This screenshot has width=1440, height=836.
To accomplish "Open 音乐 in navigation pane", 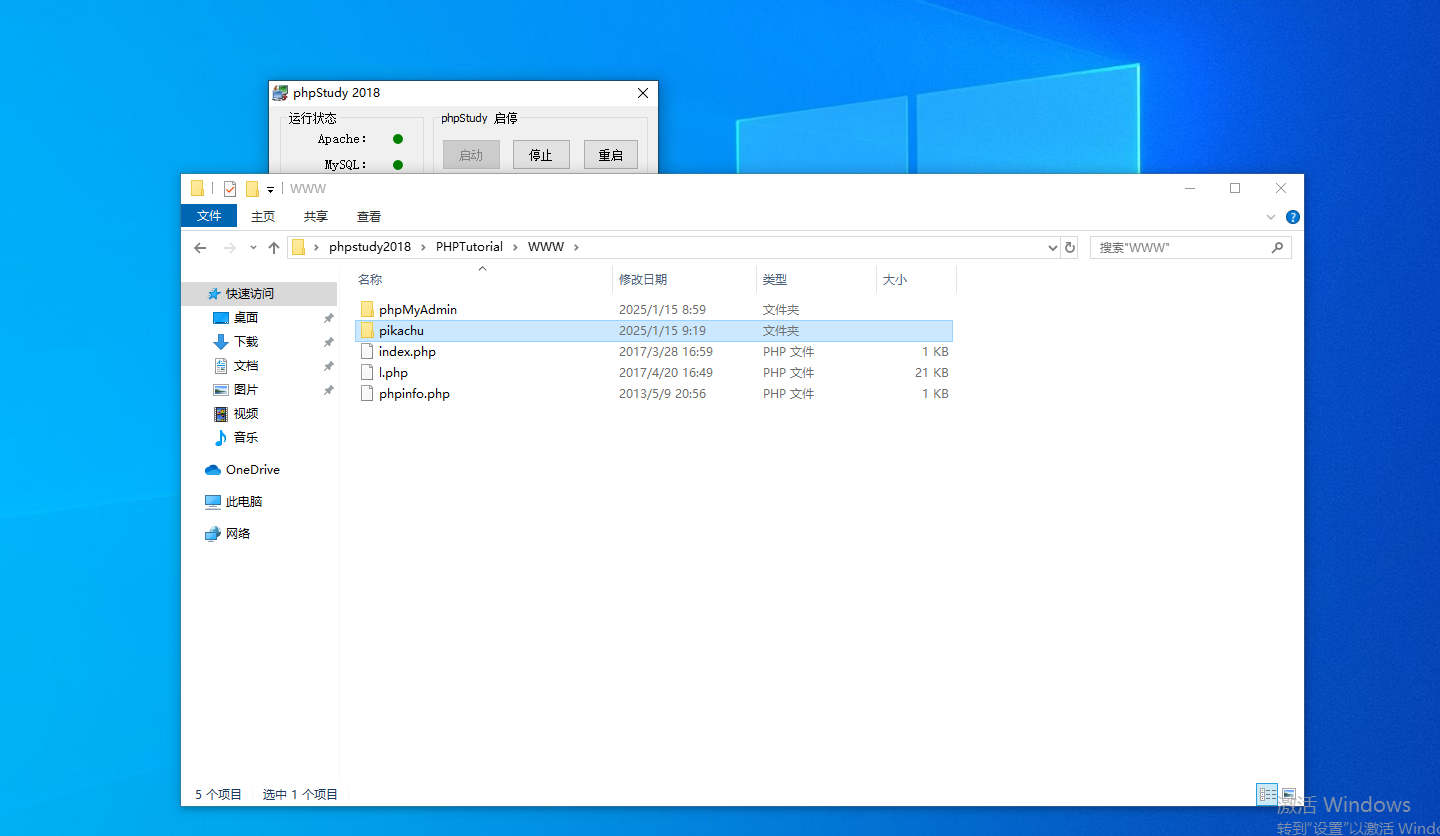I will pyautogui.click(x=246, y=437).
